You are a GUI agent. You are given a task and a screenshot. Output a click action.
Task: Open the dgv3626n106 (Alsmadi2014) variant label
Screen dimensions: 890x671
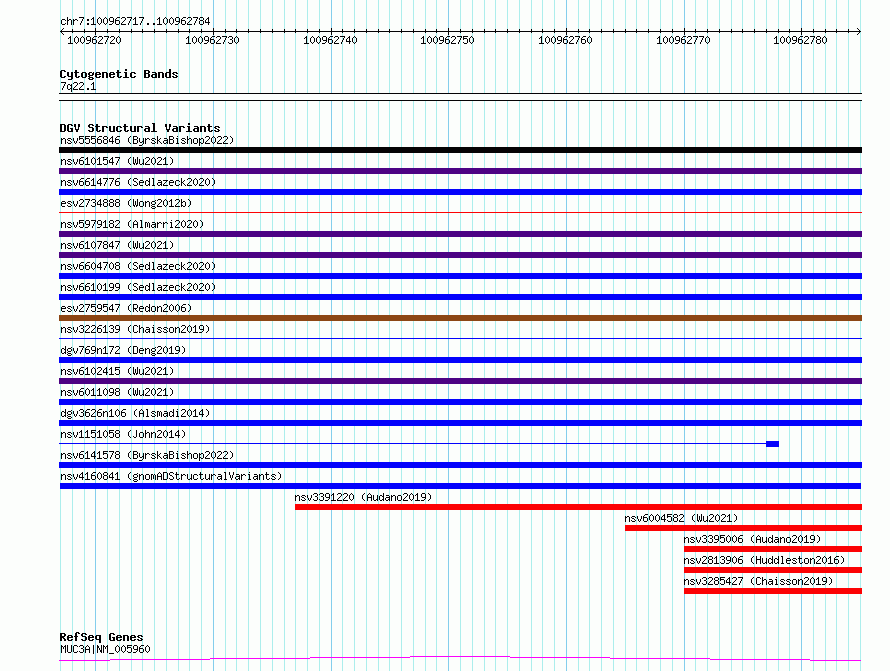135,413
